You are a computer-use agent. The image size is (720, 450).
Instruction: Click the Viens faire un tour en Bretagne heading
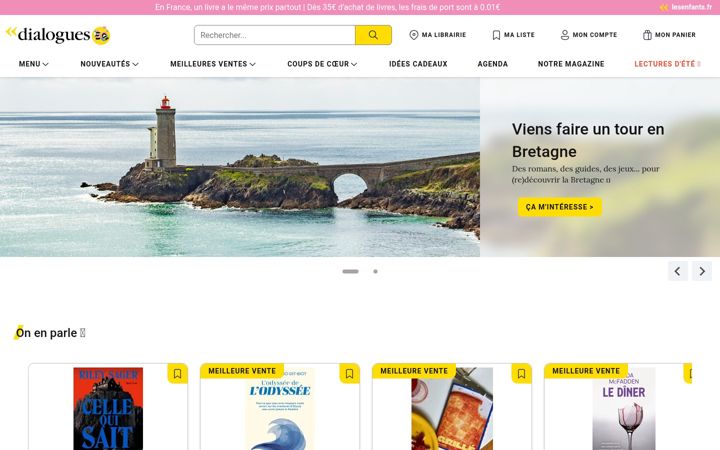tap(588, 141)
